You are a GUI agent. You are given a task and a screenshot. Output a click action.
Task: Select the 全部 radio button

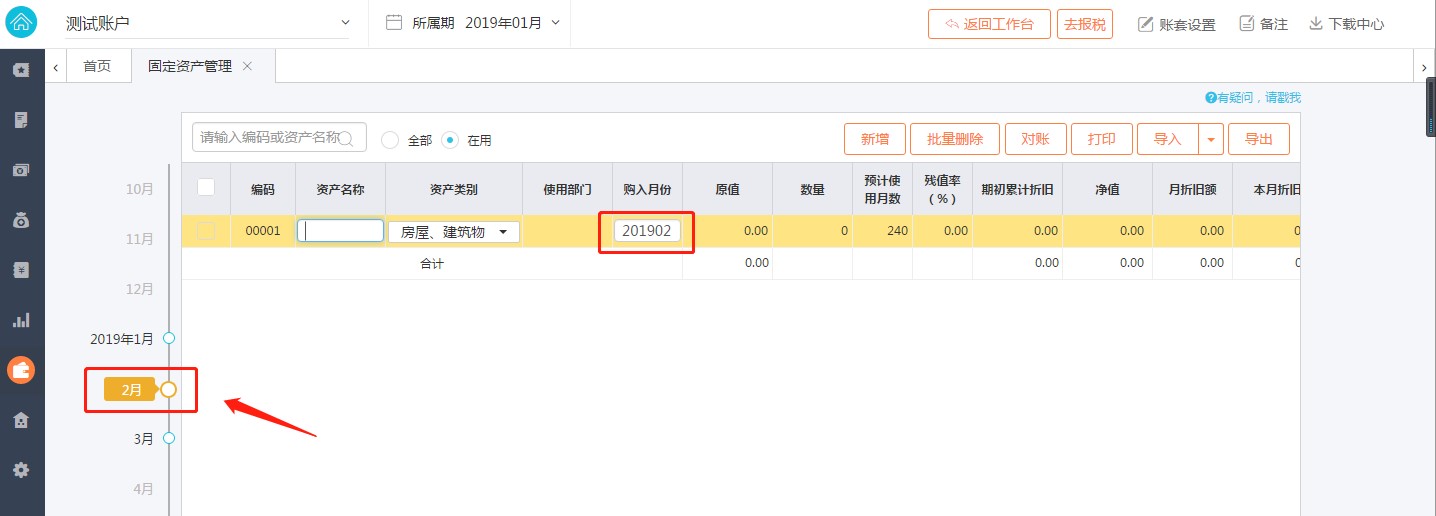(391, 140)
